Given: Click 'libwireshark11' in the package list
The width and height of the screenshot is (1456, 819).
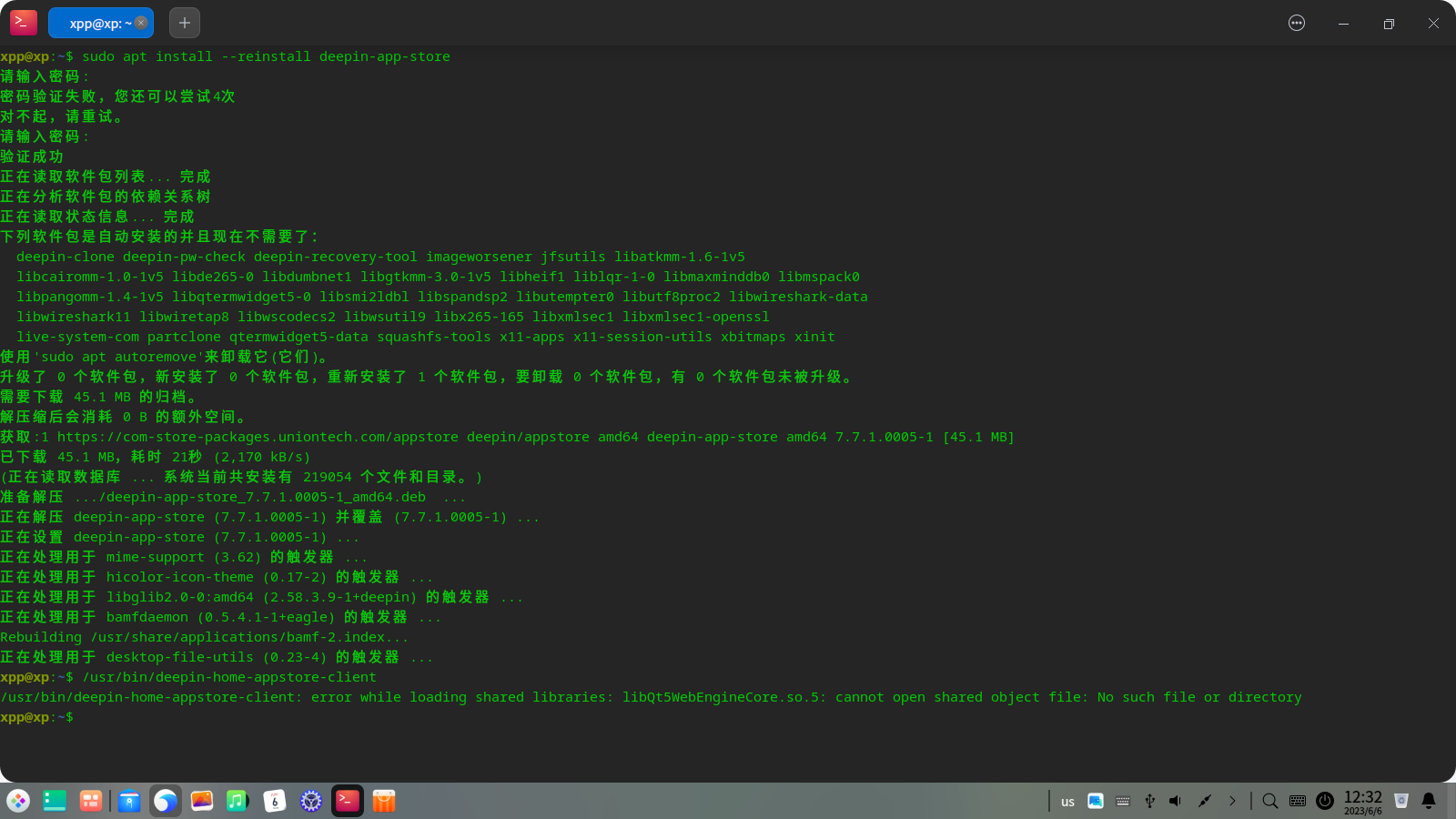Looking at the screenshot, I should click(x=74, y=317).
